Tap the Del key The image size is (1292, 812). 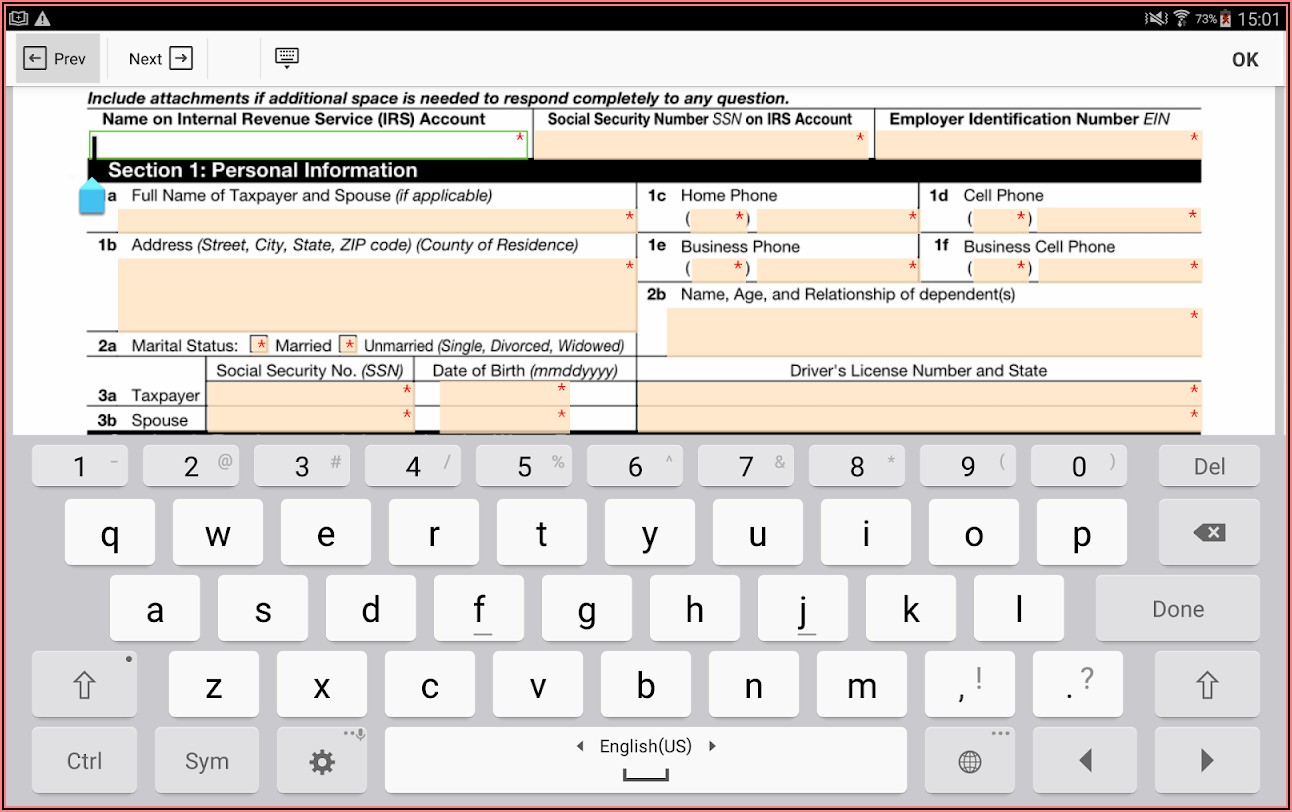tap(1209, 466)
